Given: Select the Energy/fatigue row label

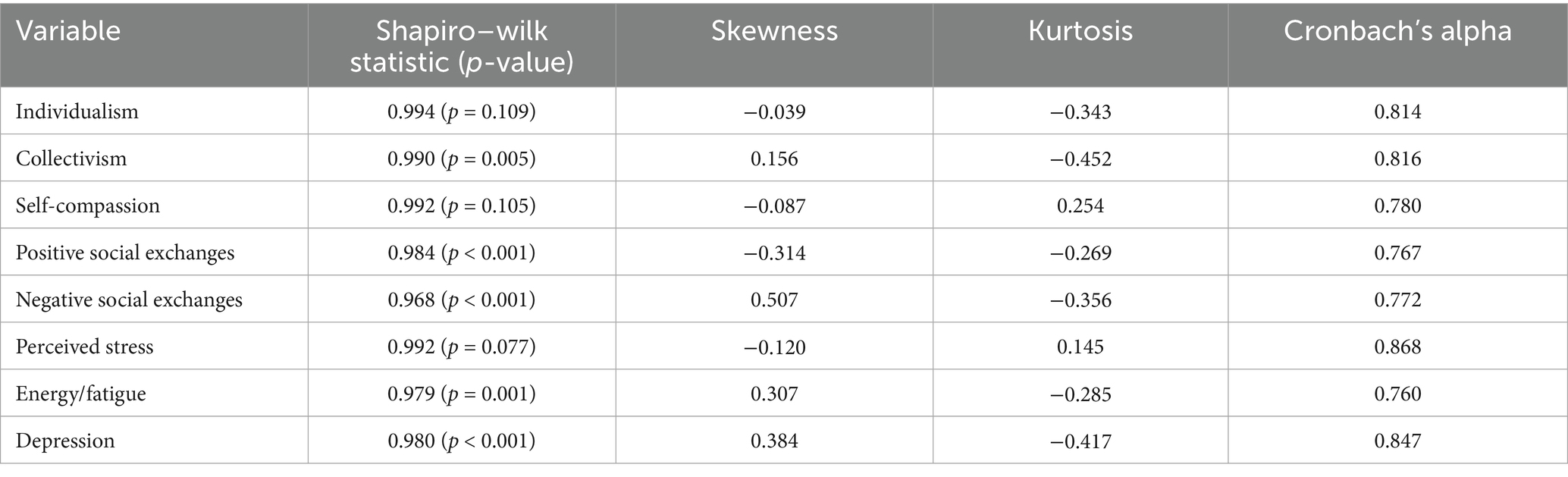Looking at the screenshot, I should click(x=81, y=394).
